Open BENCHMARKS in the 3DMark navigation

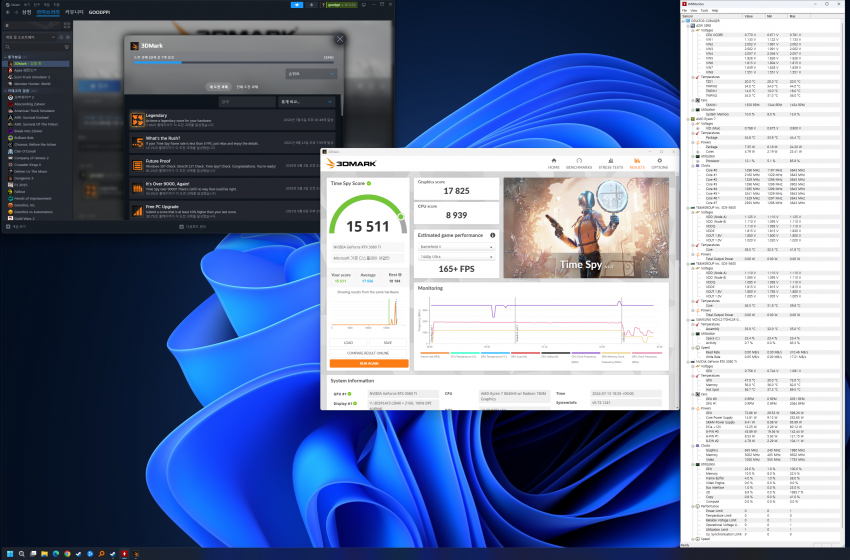(579, 163)
